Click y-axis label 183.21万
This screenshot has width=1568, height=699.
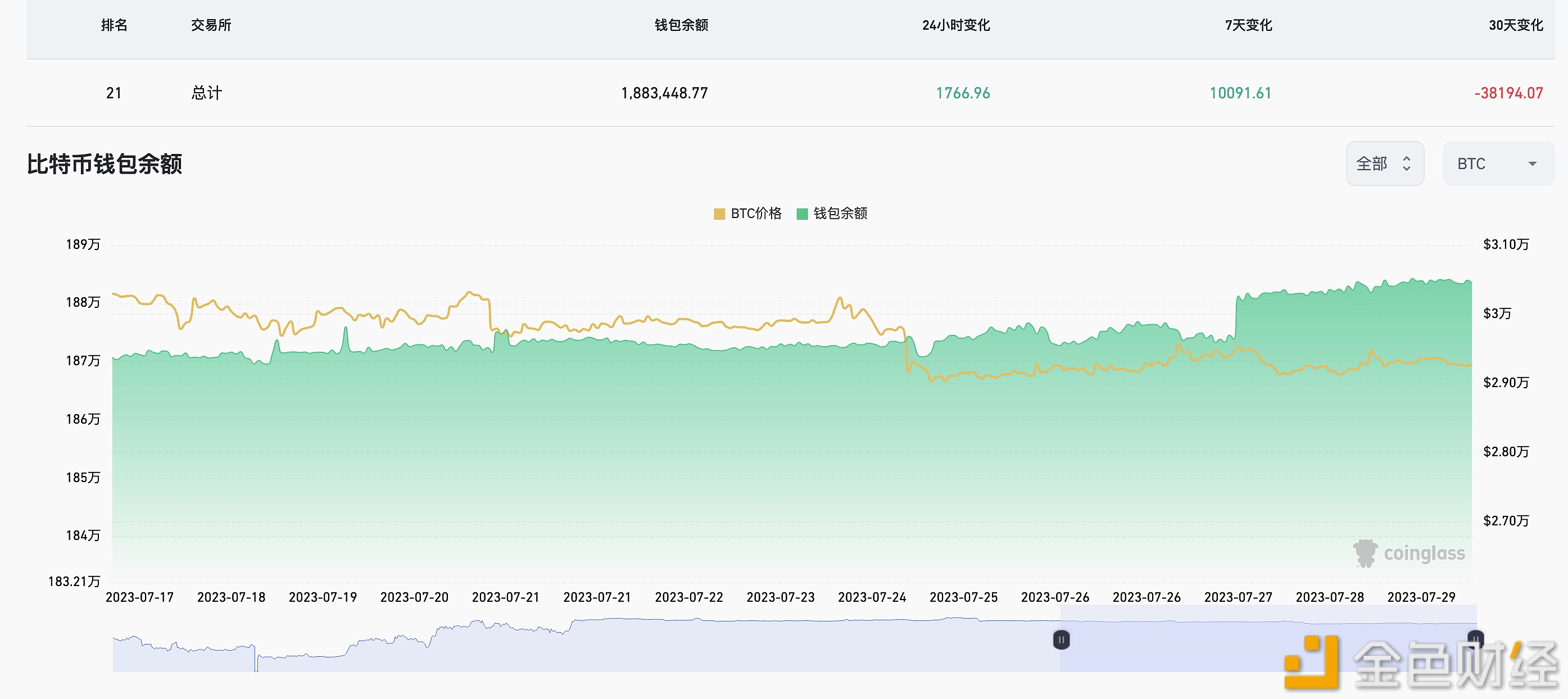(x=74, y=582)
